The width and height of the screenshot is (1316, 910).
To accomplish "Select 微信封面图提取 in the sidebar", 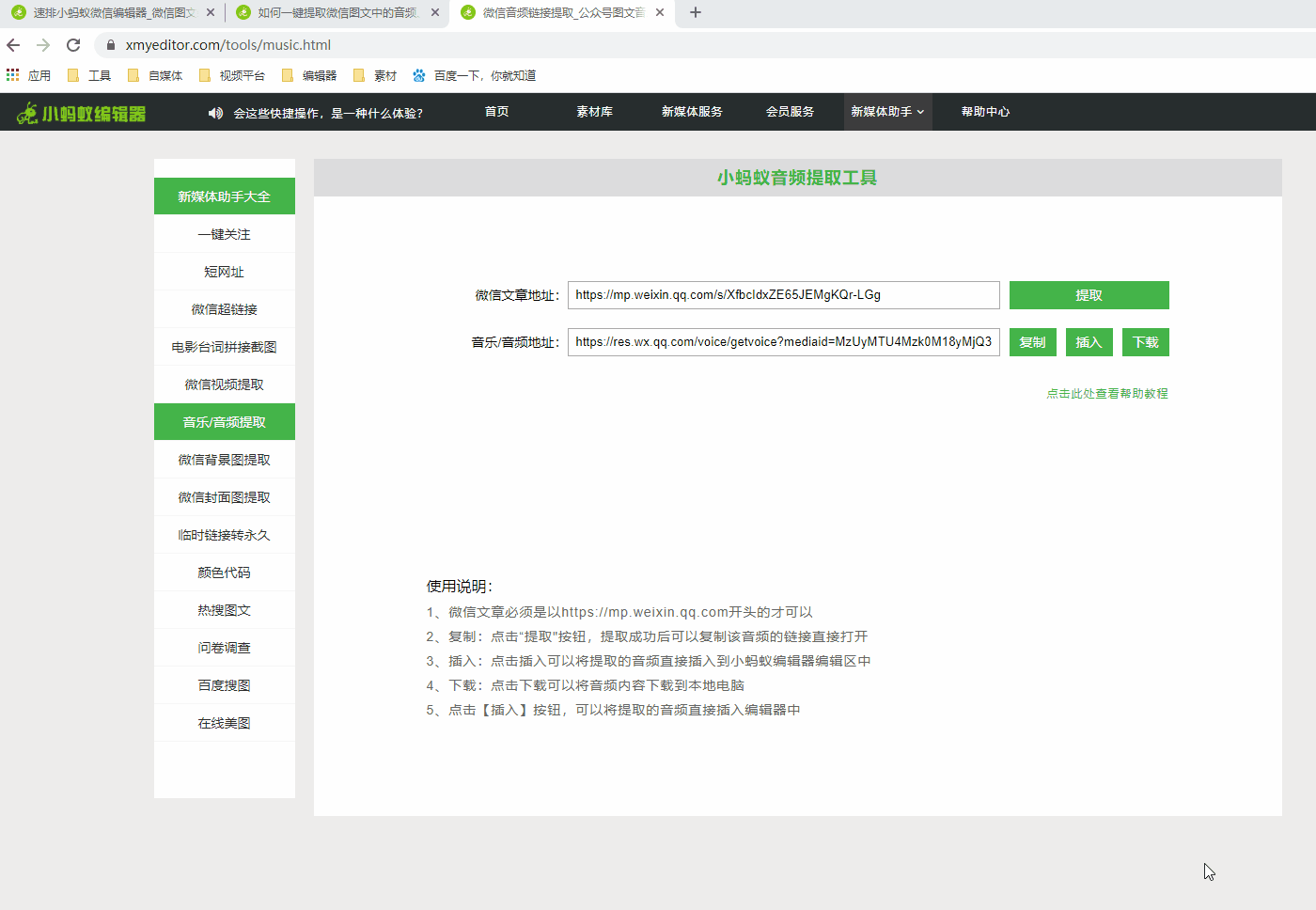I will (x=224, y=497).
